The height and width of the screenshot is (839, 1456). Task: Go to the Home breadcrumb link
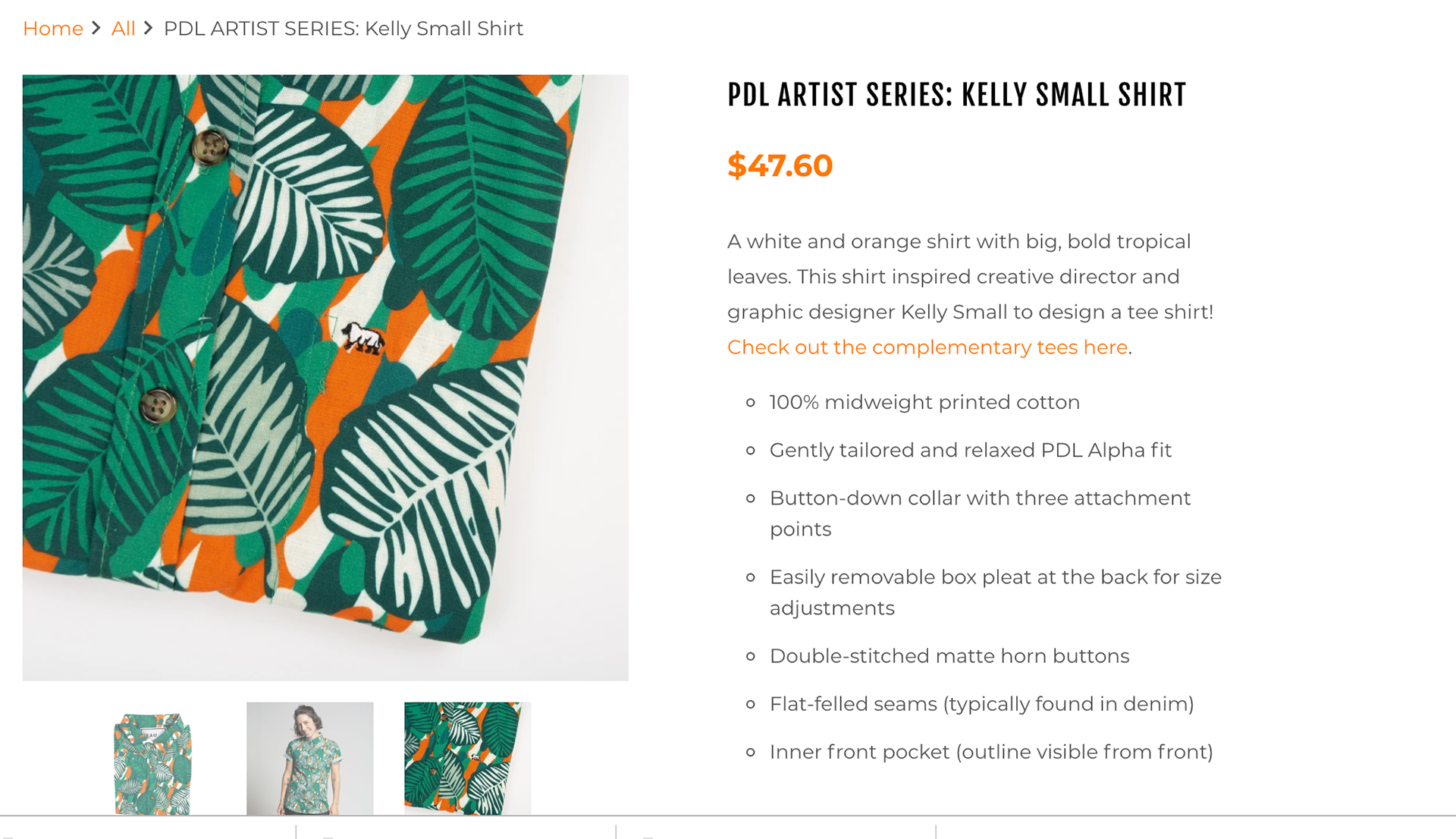pyautogui.click(x=53, y=29)
